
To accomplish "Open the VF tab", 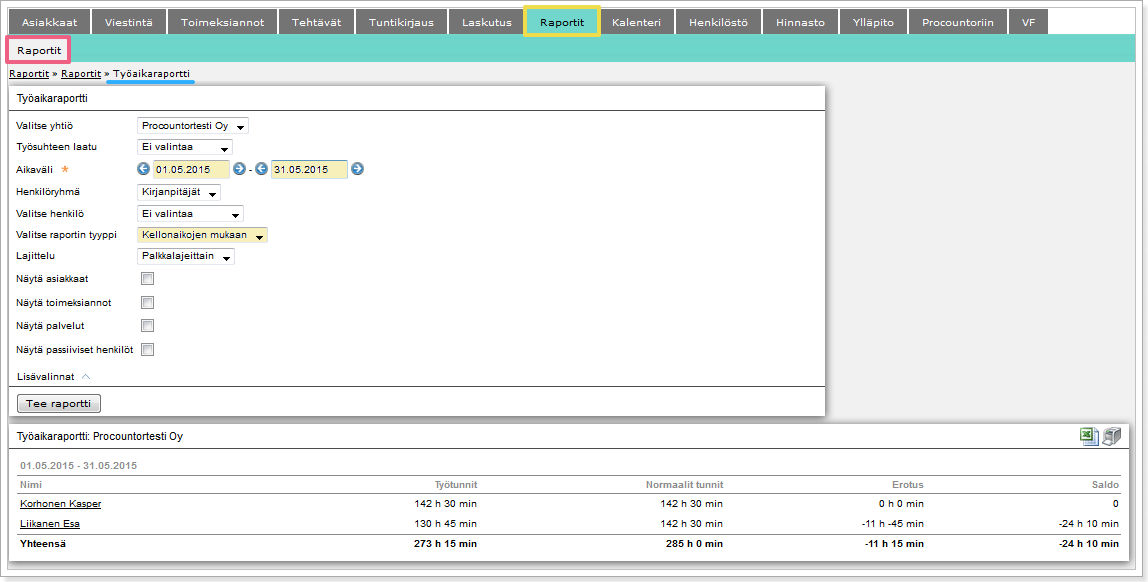I will (x=1028, y=22).
